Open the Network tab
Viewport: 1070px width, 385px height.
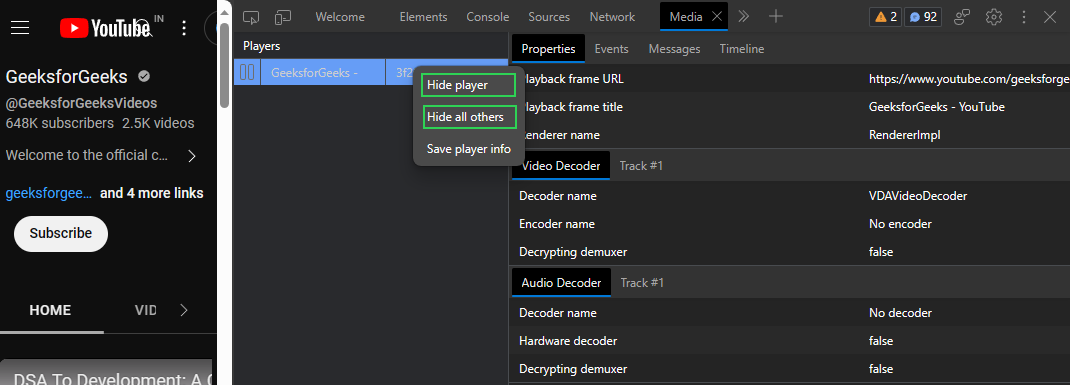click(x=612, y=17)
